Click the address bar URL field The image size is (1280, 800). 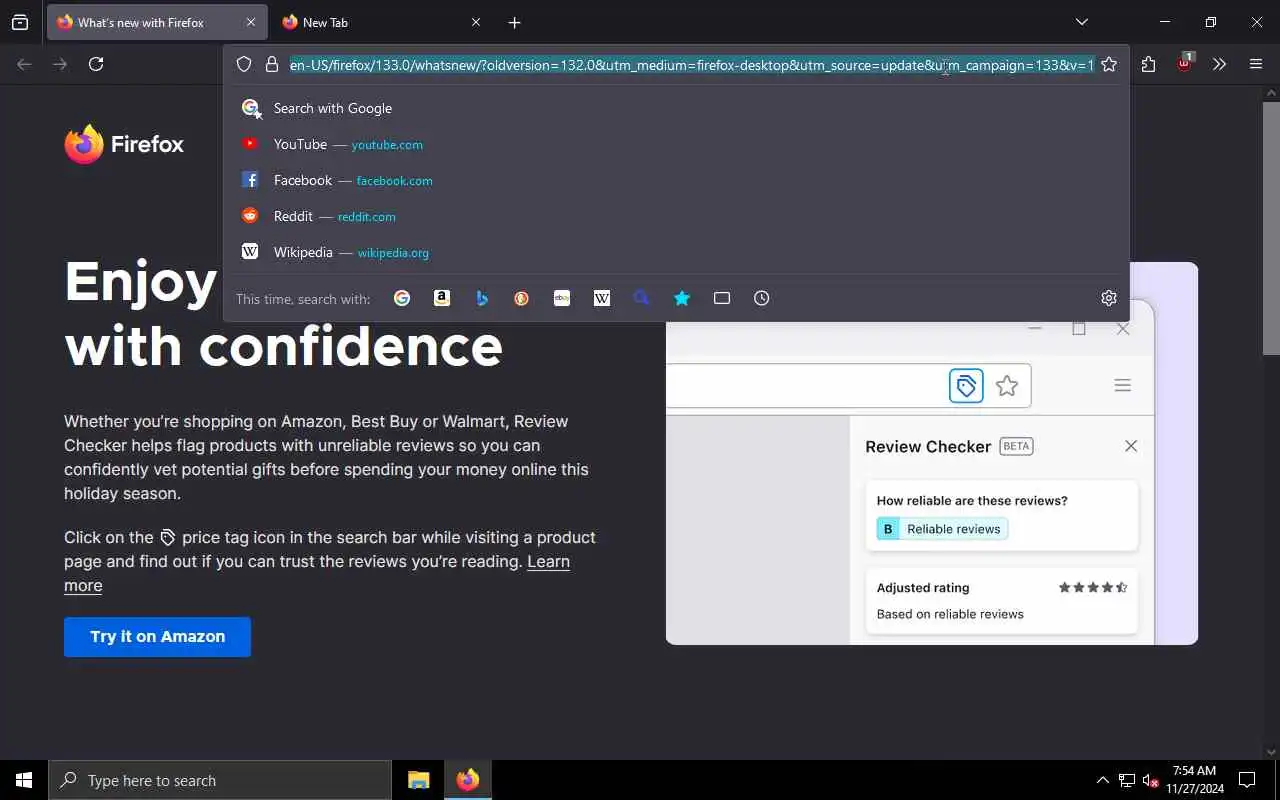pos(692,65)
